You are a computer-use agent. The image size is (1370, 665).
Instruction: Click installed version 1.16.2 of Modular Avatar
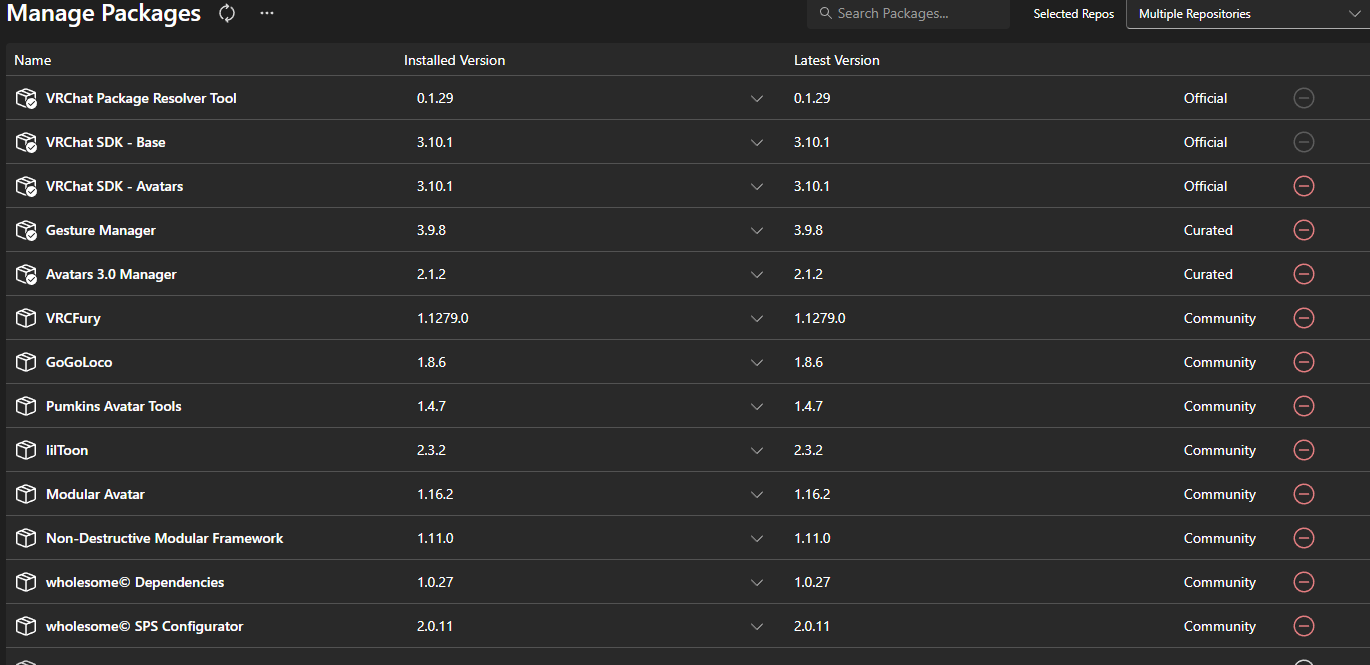(x=435, y=494)
